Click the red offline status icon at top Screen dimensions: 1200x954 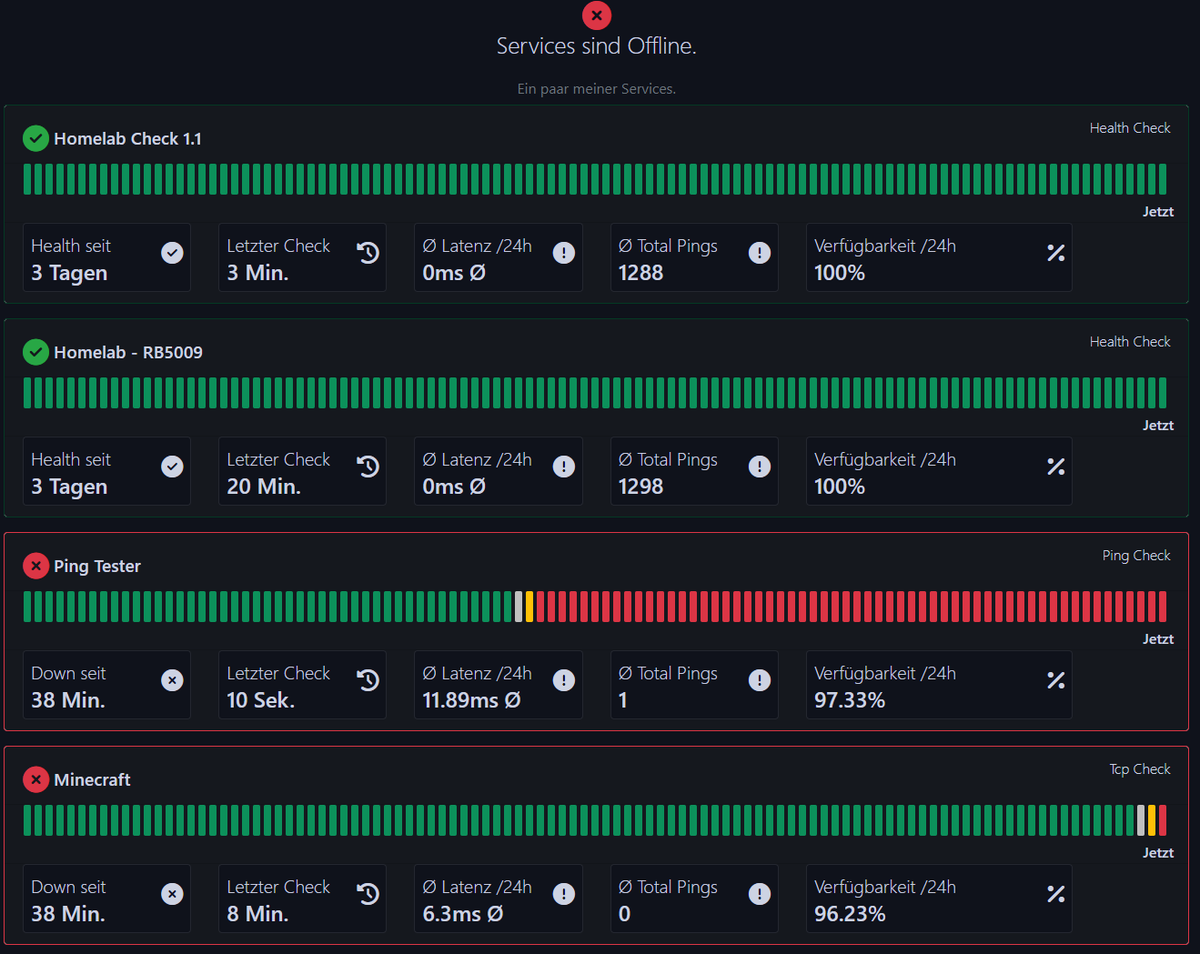[596, 15]
